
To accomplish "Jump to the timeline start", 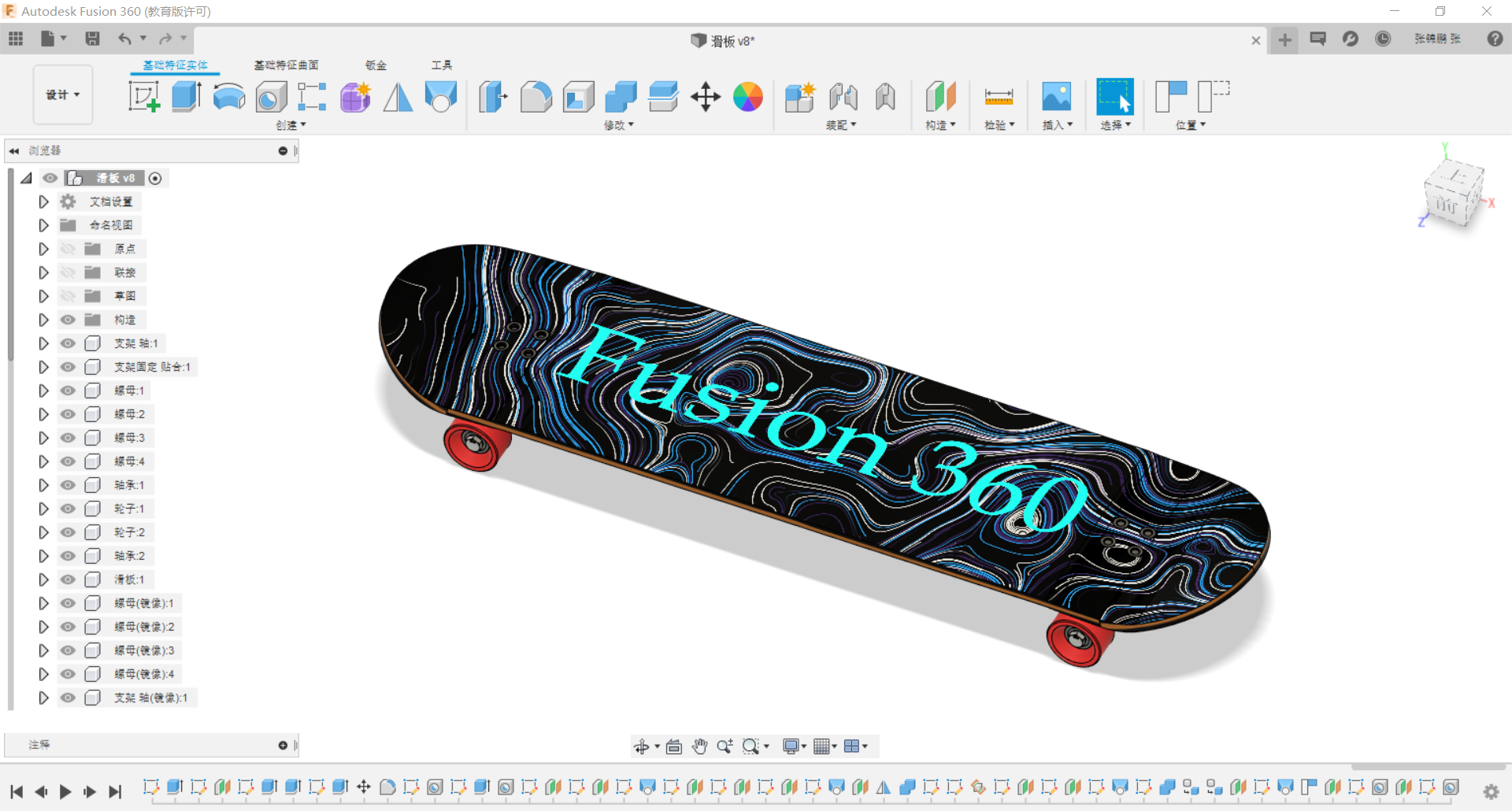I will pyautogui.click(x=17, y=791).
